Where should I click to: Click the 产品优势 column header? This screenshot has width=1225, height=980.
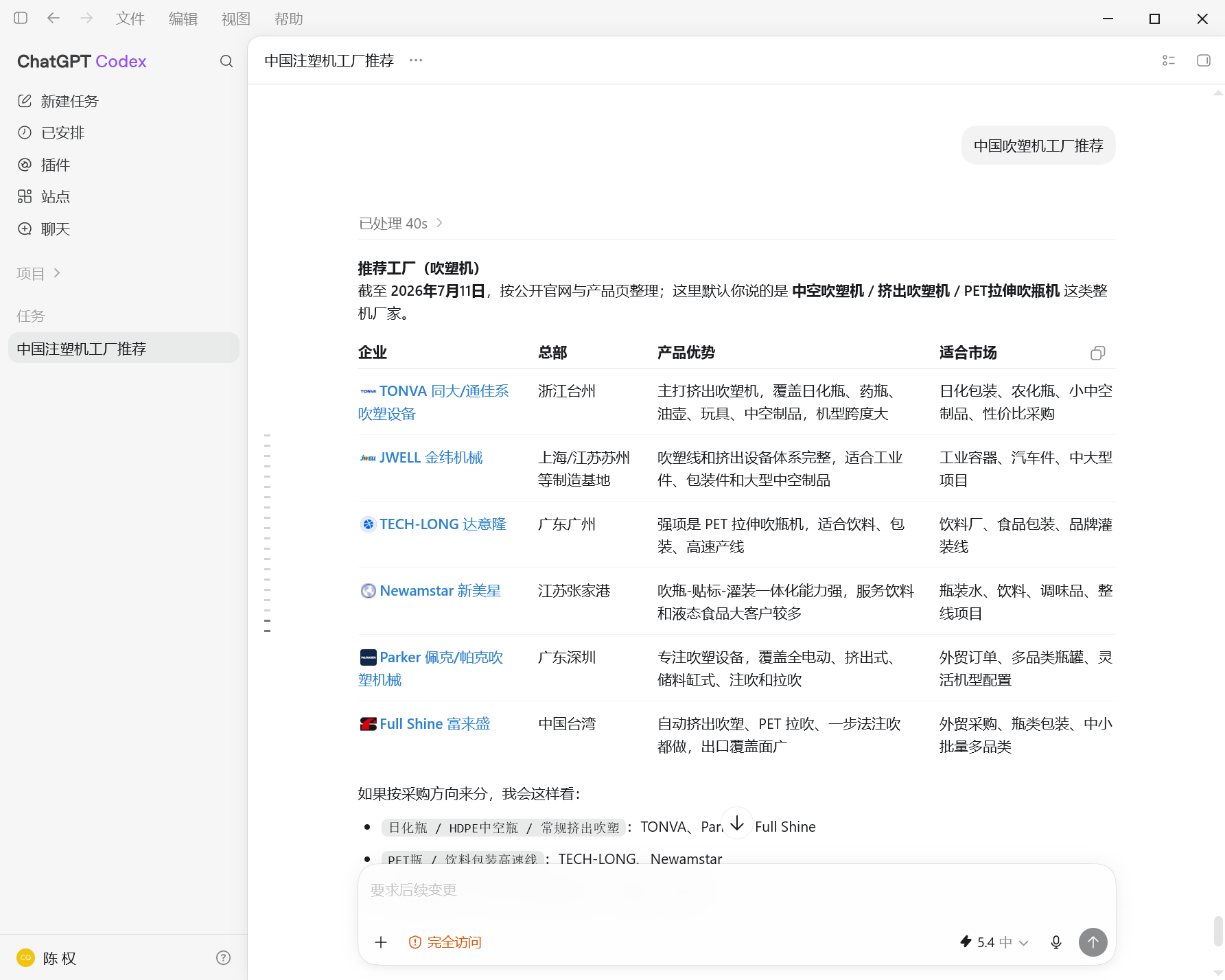[686, 353]
